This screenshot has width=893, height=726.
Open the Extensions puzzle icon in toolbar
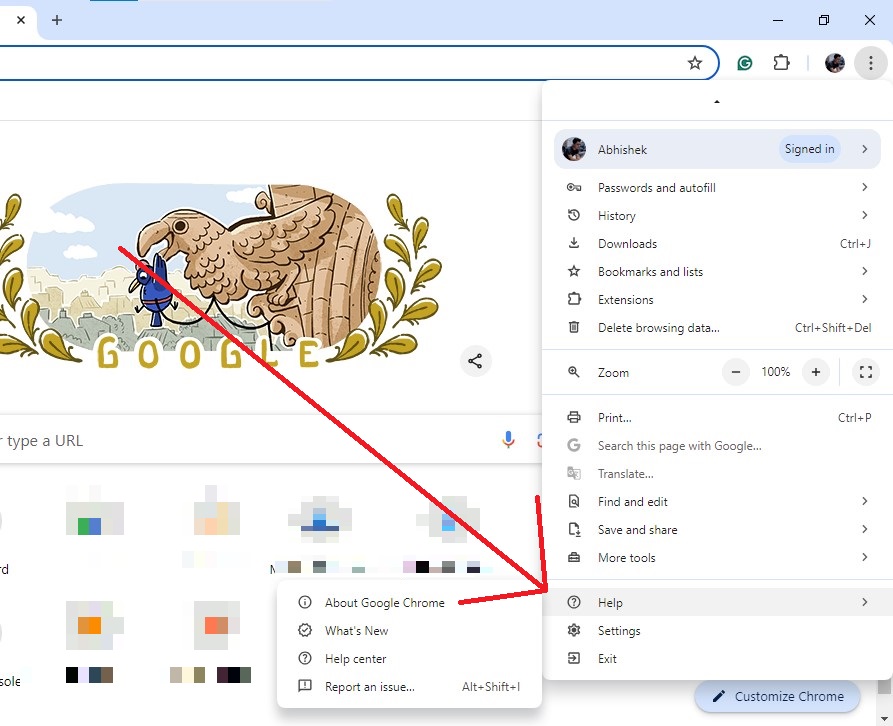coord(781,62)
